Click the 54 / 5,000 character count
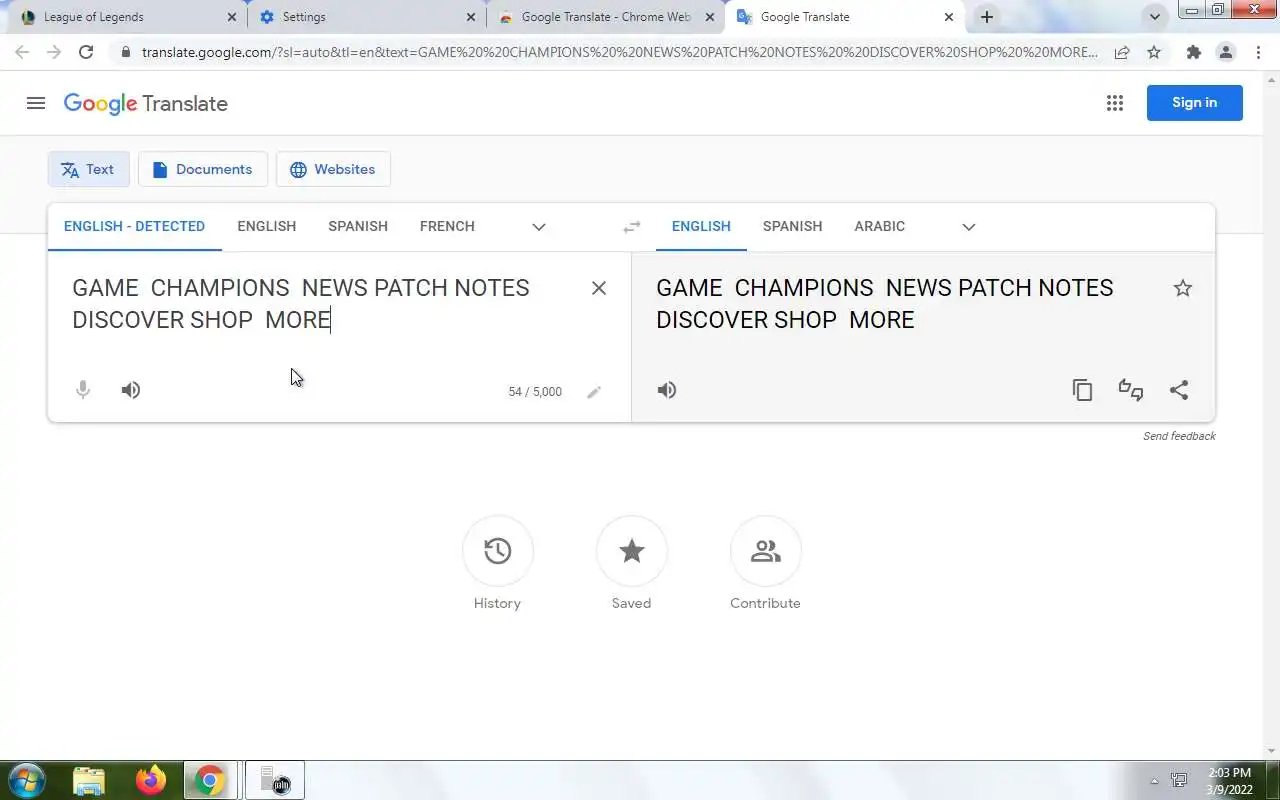 [x=535, y=392]
